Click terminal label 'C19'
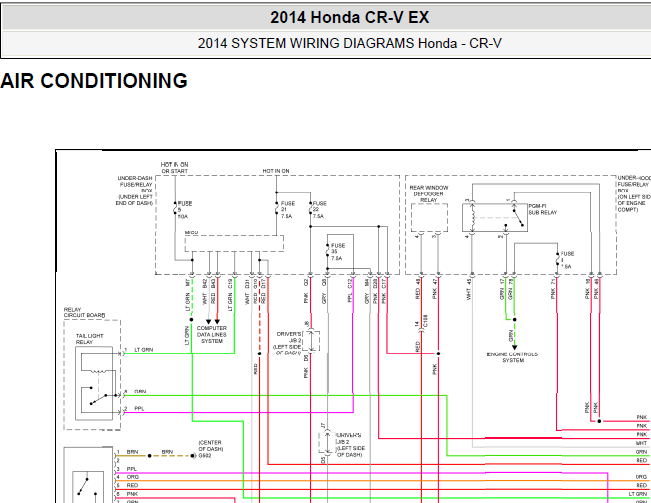651x503 pixels. pos(230,283)
